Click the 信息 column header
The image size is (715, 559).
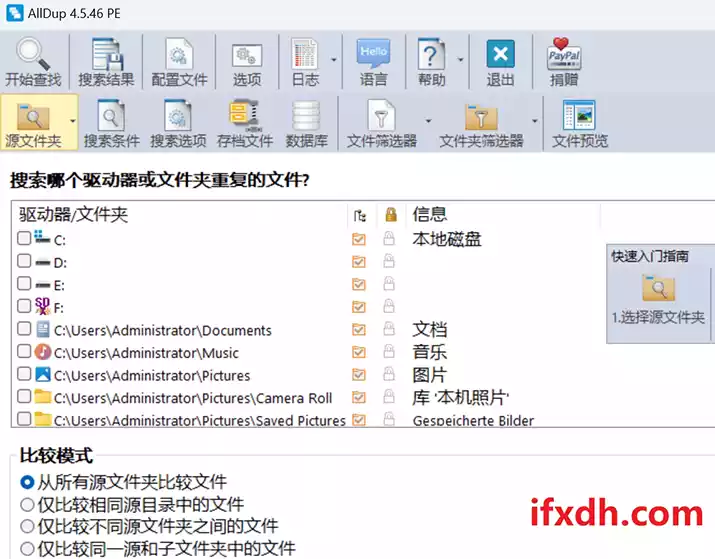(430, 214)
